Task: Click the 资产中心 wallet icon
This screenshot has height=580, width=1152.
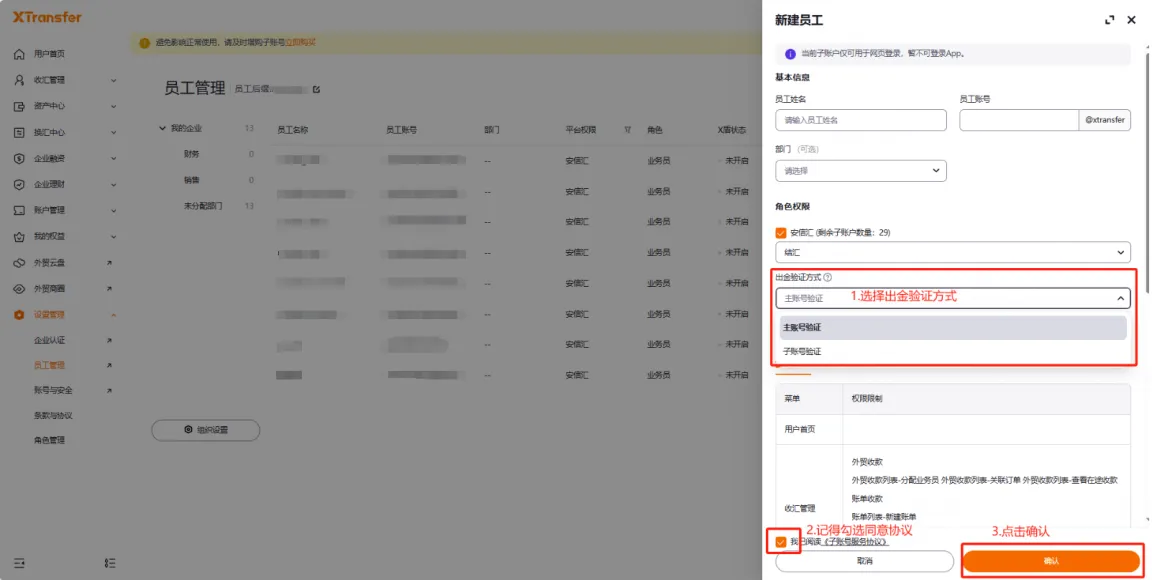Action: coord(19,106)
